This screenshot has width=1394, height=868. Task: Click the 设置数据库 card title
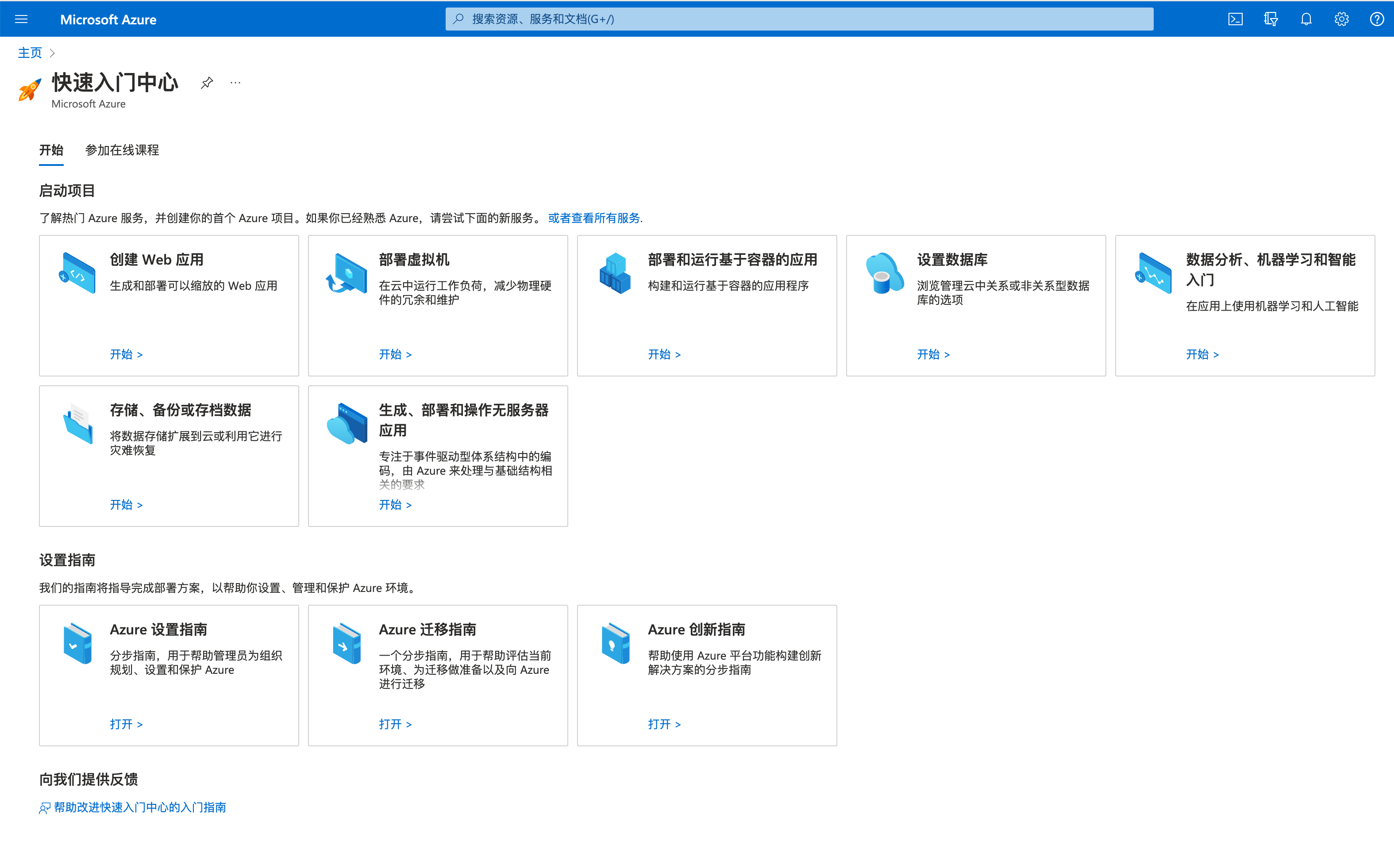pos(952,260)
